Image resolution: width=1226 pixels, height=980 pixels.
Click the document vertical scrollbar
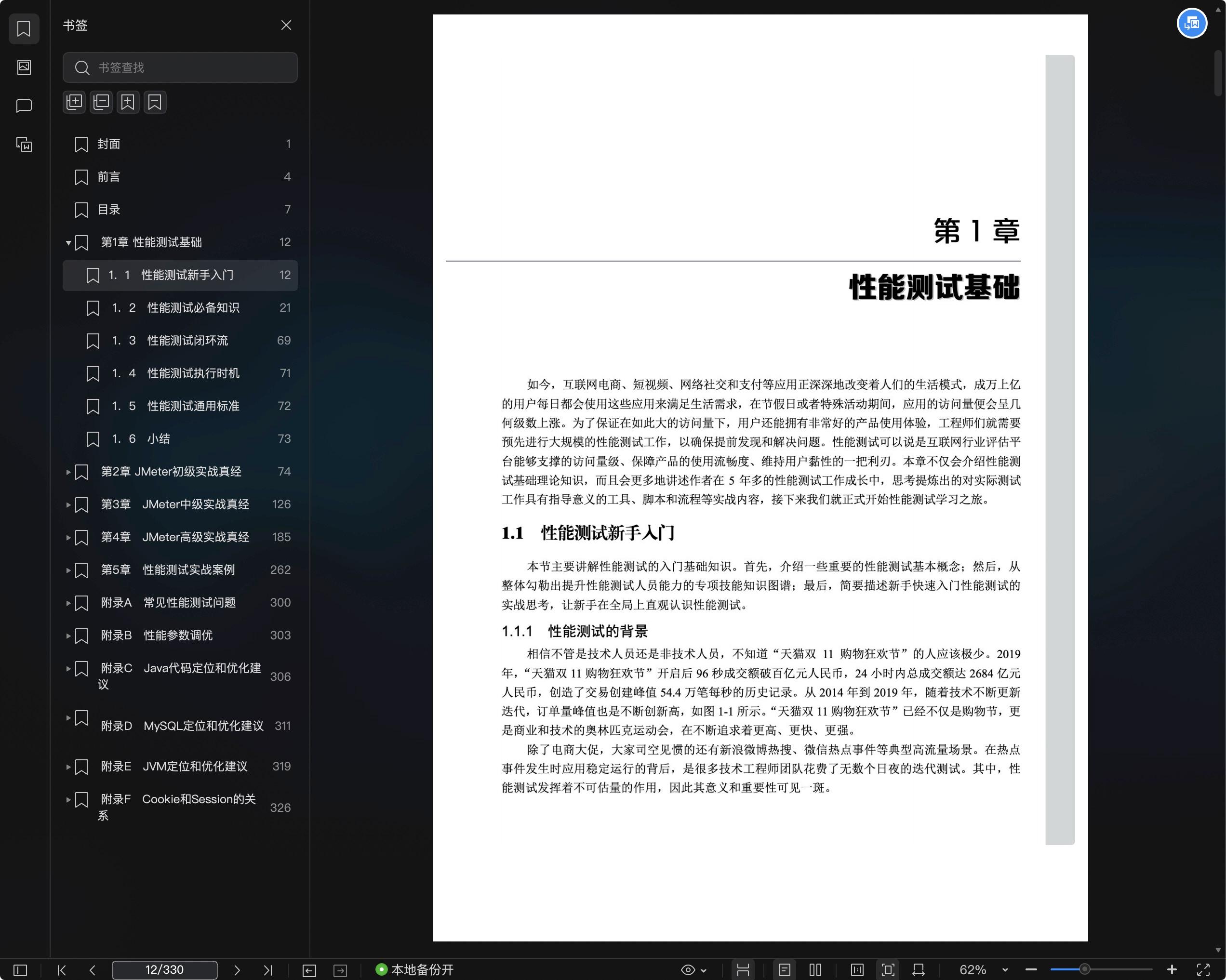point(1218,73)
